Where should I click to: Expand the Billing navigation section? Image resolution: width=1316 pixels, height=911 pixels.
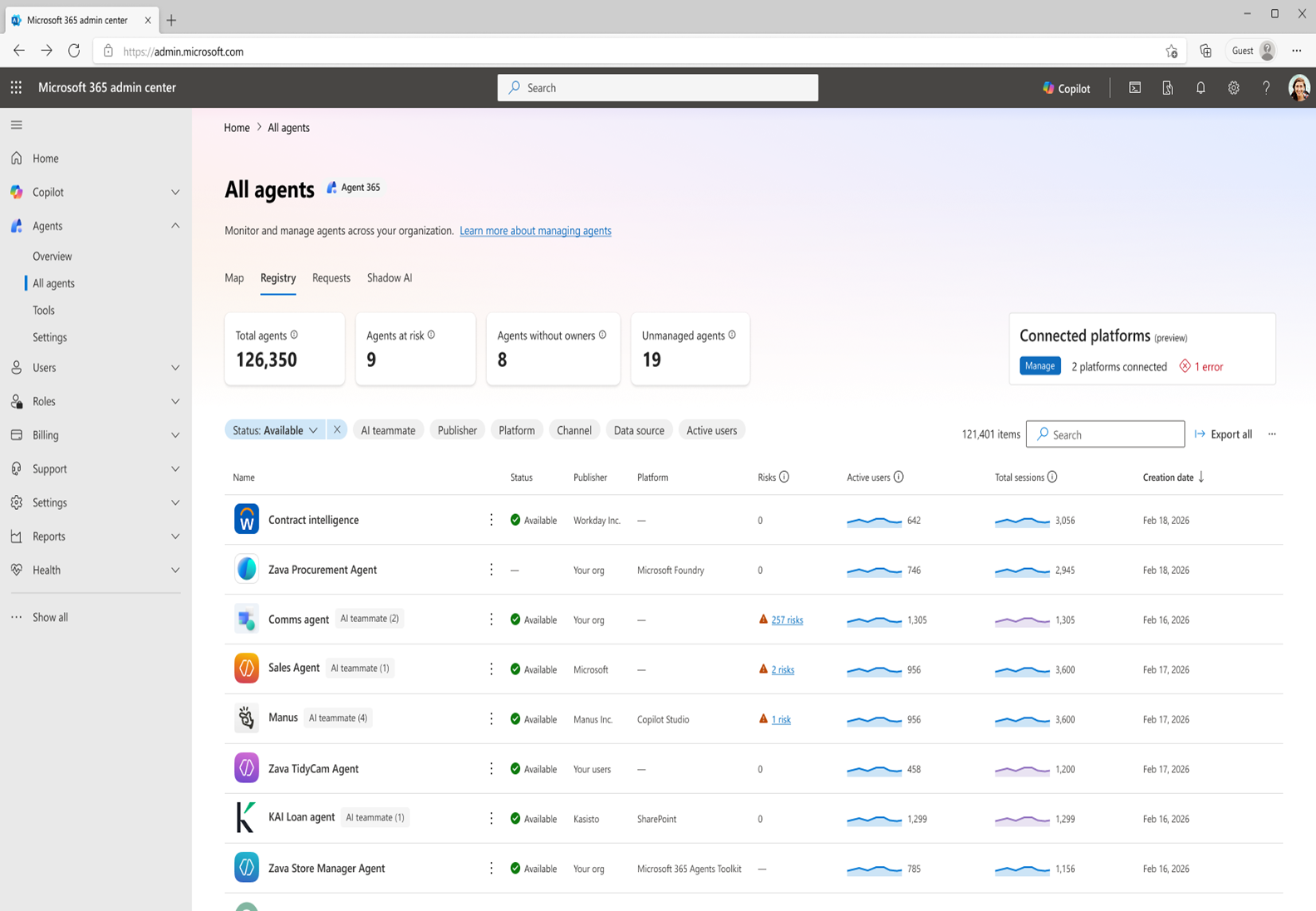coord(175,435)
